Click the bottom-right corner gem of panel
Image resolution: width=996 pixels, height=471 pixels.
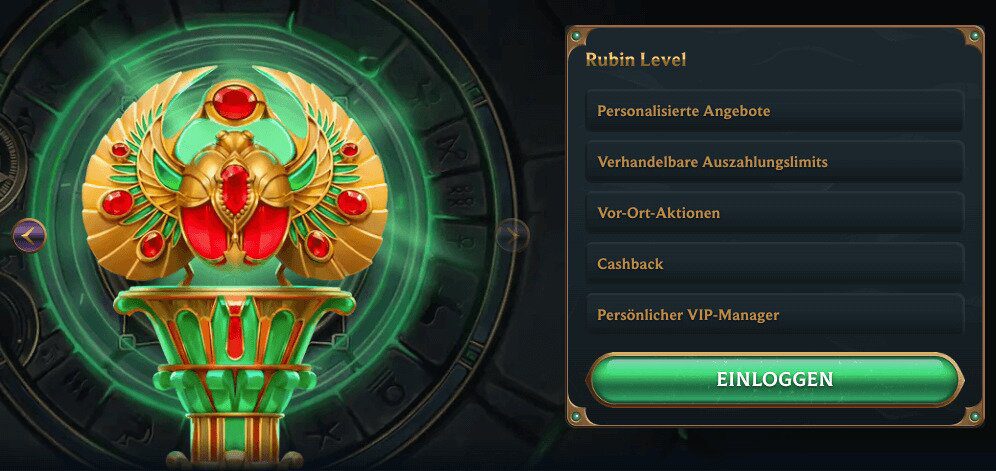click(974, 416)
